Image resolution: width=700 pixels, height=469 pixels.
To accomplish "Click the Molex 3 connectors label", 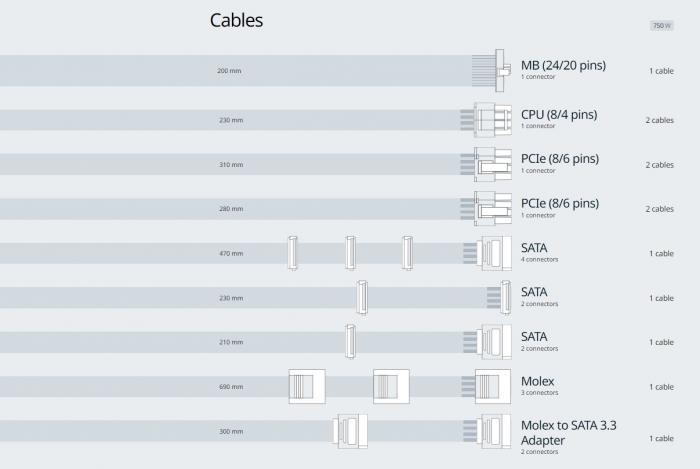I will click(x=539, y=393).
